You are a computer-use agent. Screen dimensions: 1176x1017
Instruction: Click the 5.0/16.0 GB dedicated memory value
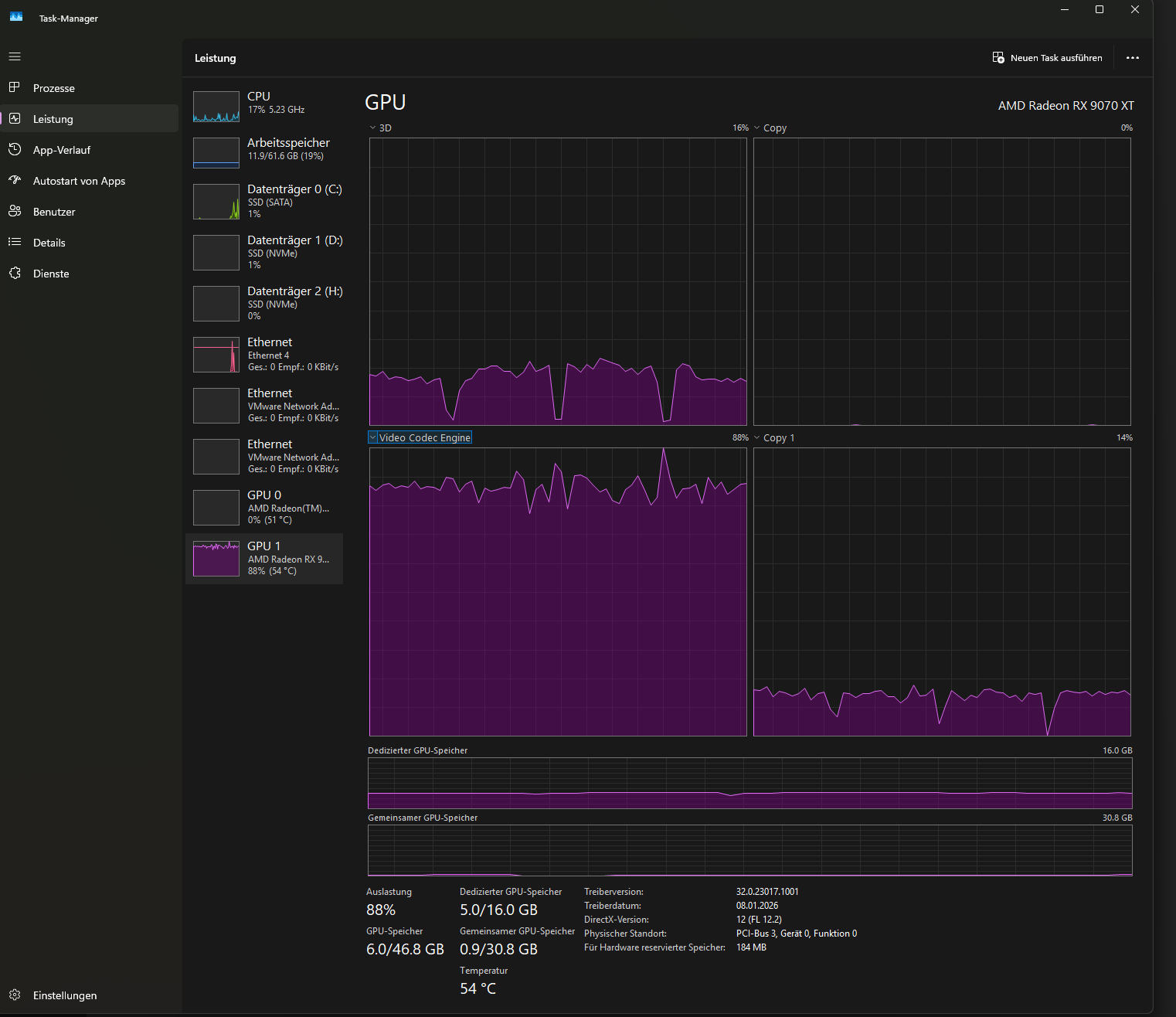coord(498,910)
